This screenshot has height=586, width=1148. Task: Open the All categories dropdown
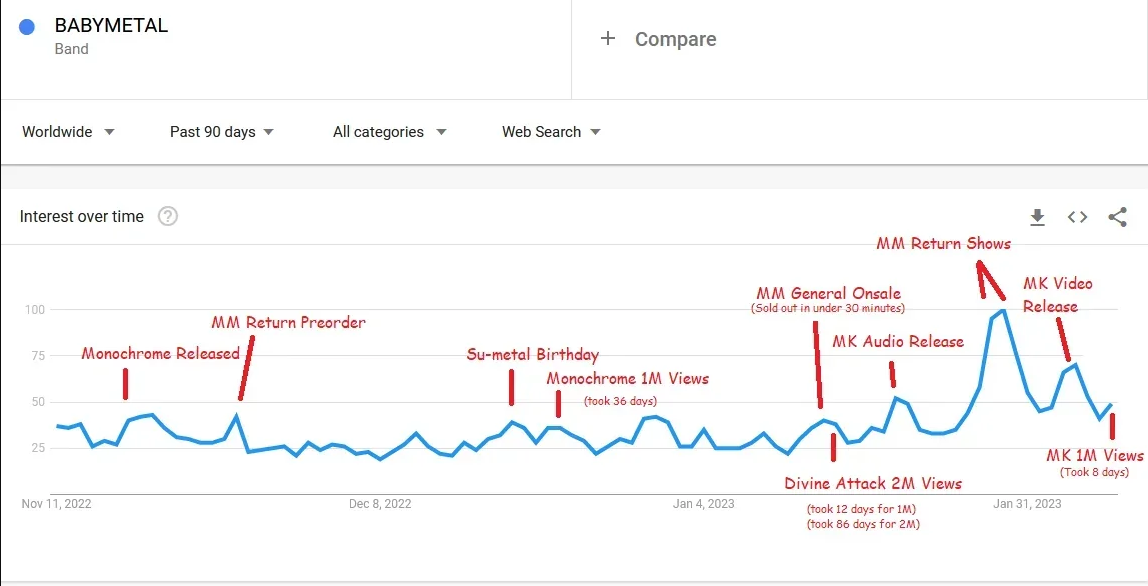point(389,132)
